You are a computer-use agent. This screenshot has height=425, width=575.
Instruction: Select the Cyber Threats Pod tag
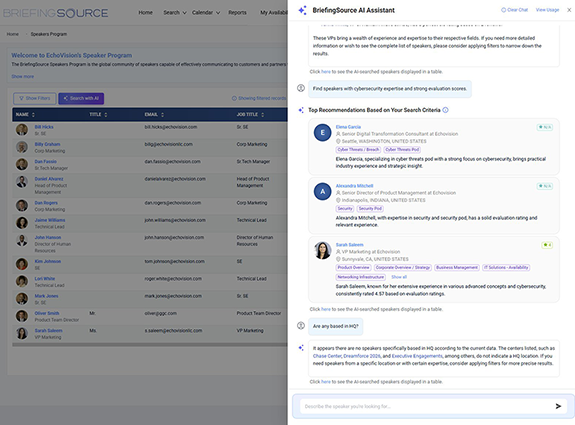click(402, 150)
